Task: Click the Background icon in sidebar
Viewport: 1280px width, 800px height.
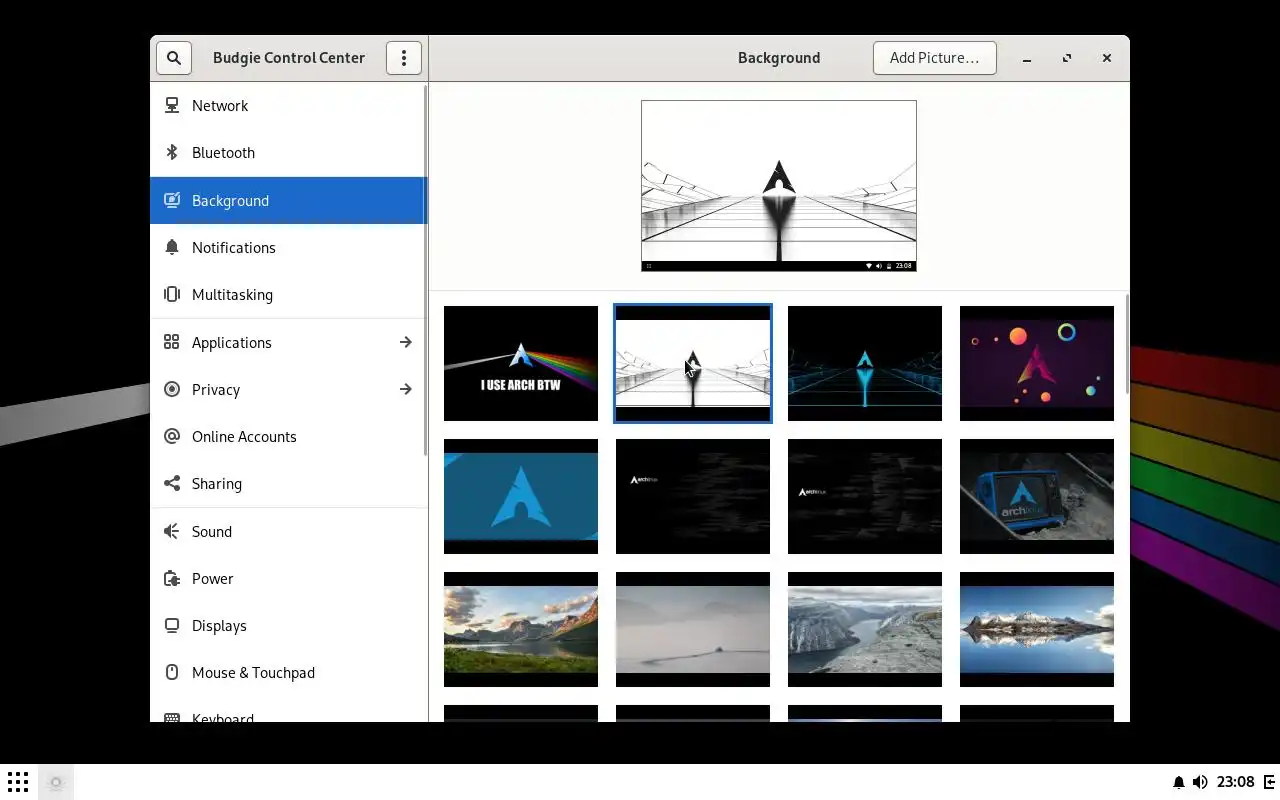Action: tap(172, 200)
